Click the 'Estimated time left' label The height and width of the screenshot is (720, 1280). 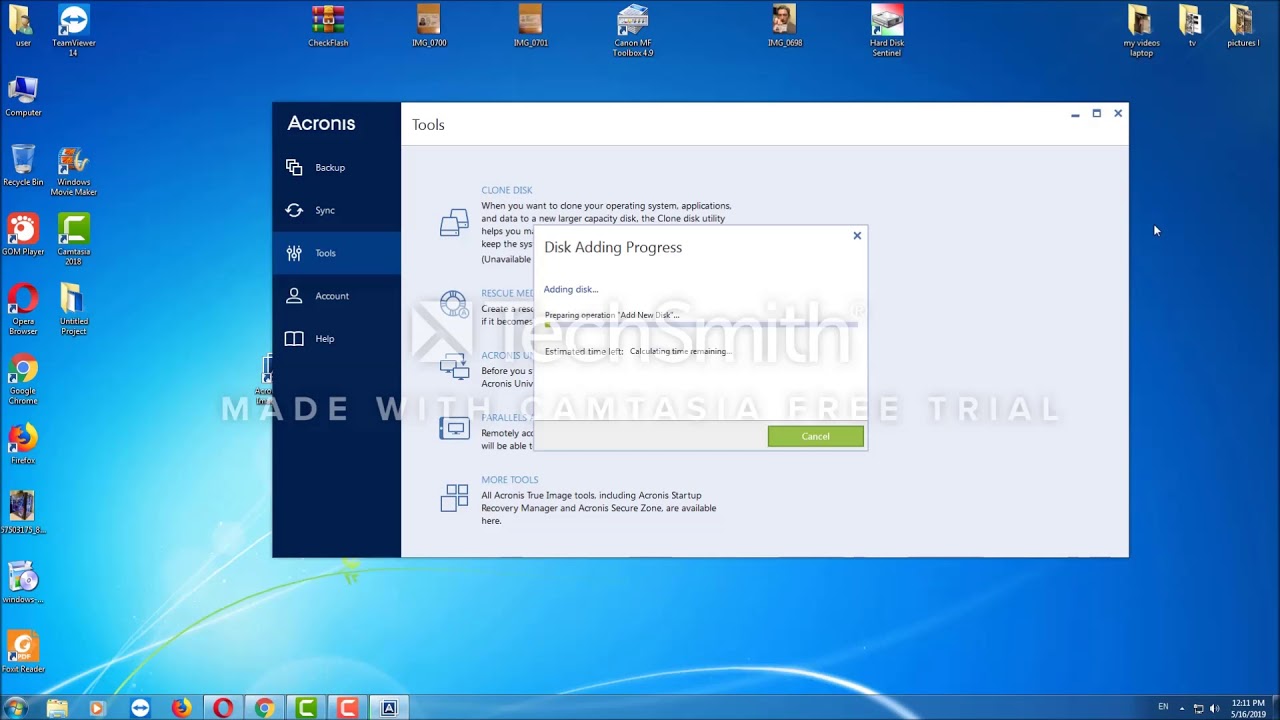pyautogui.click(x=584, y=352)
